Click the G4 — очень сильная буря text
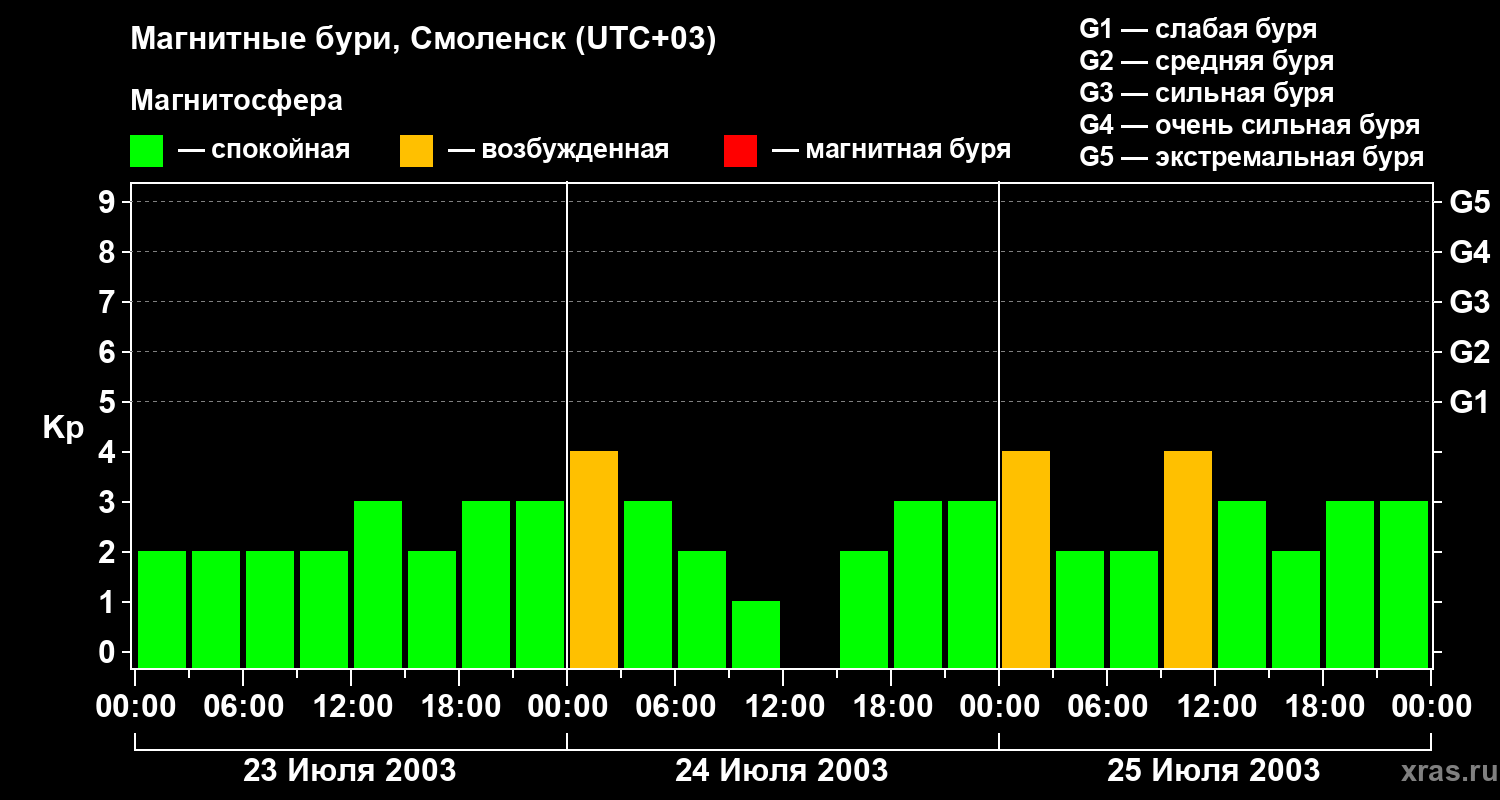The height and width of the screenshot is (800, 1500). click(1250, 125)
